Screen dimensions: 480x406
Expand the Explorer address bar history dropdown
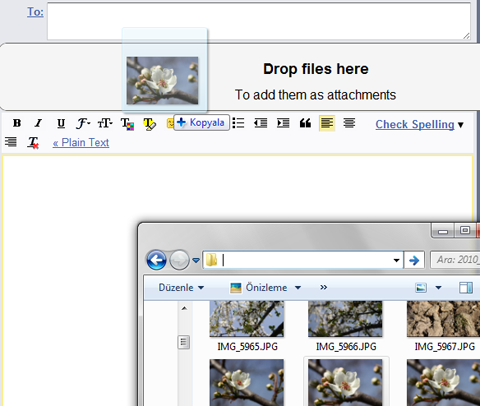pyautogui.click(x=396, y=260)
